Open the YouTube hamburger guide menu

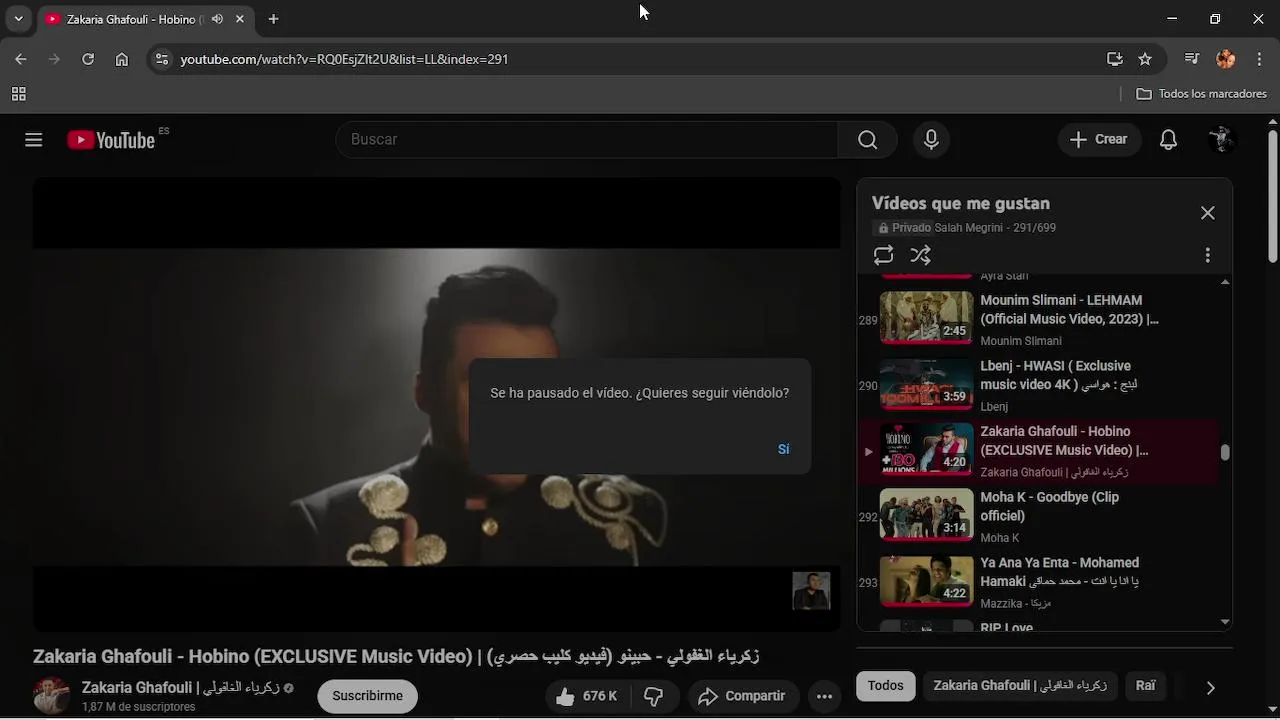[x=34, y=140]
